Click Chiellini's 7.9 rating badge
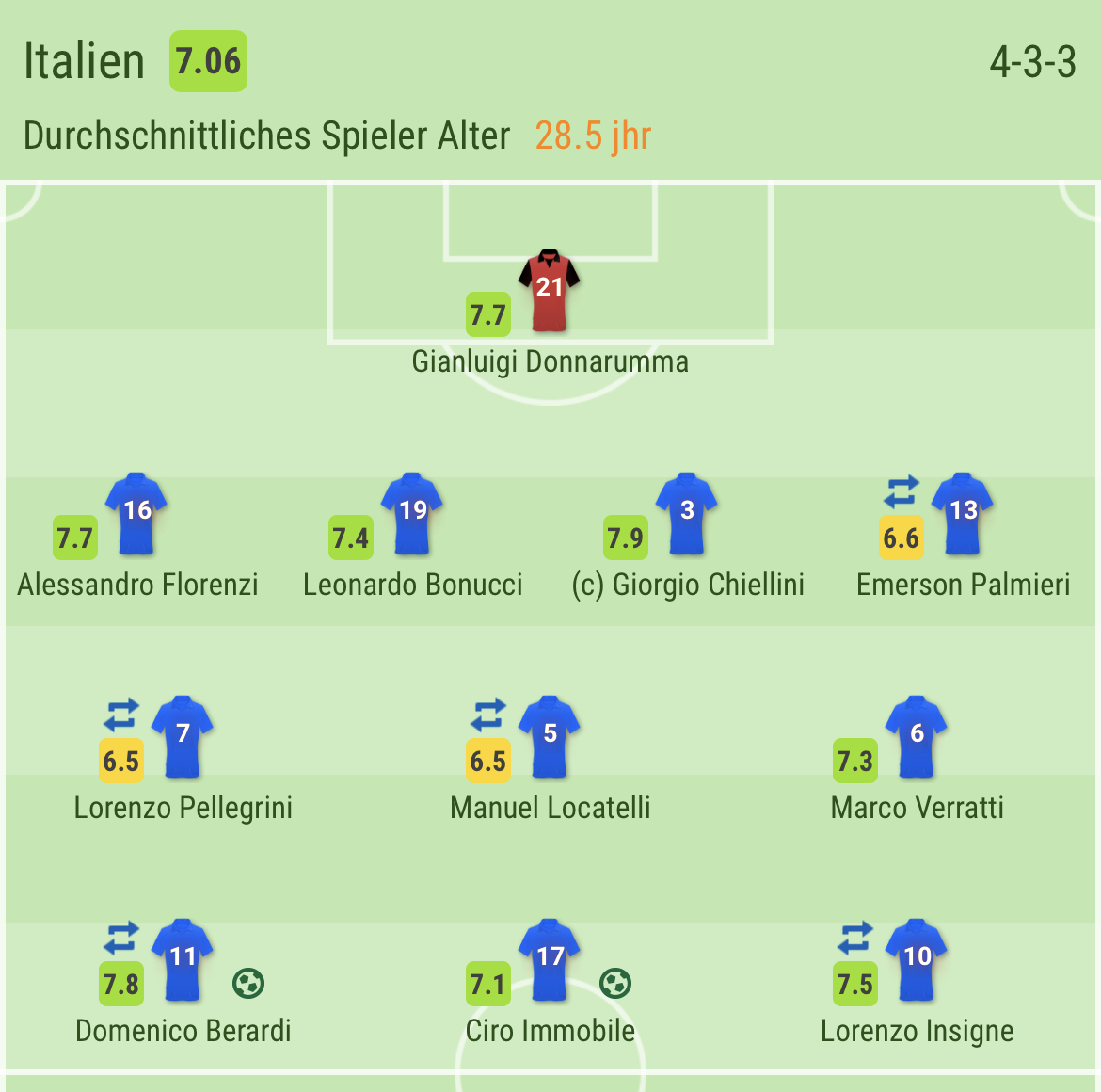The height and width of the screenshot is (1092, 1101). tap(626, 538)
